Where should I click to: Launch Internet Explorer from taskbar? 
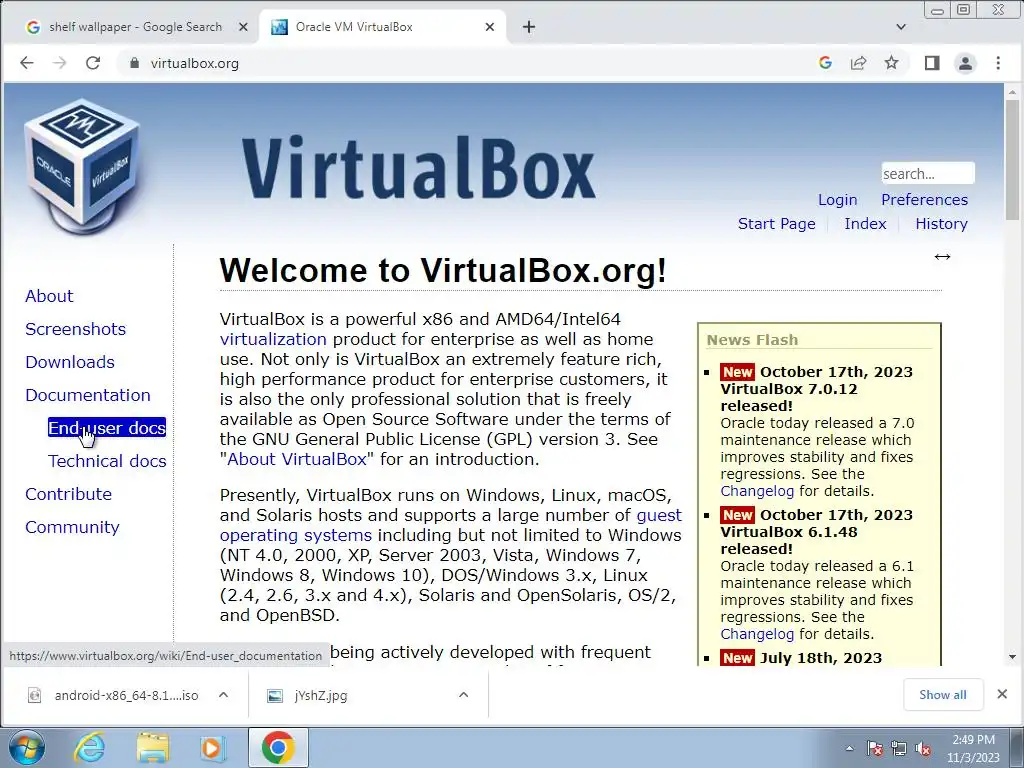[x=89, y=747]
